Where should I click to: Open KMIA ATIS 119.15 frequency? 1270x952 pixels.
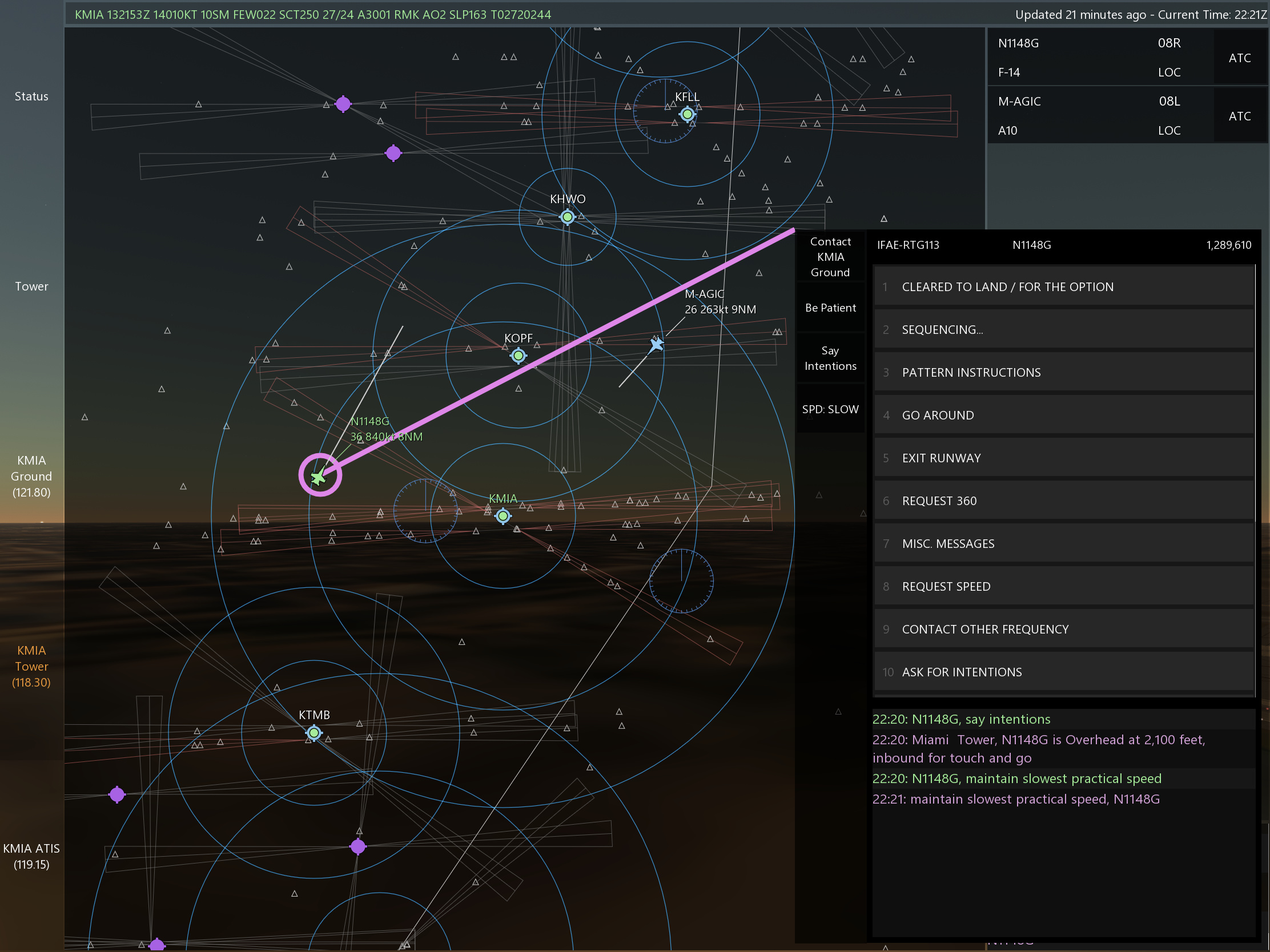[31, 856]
